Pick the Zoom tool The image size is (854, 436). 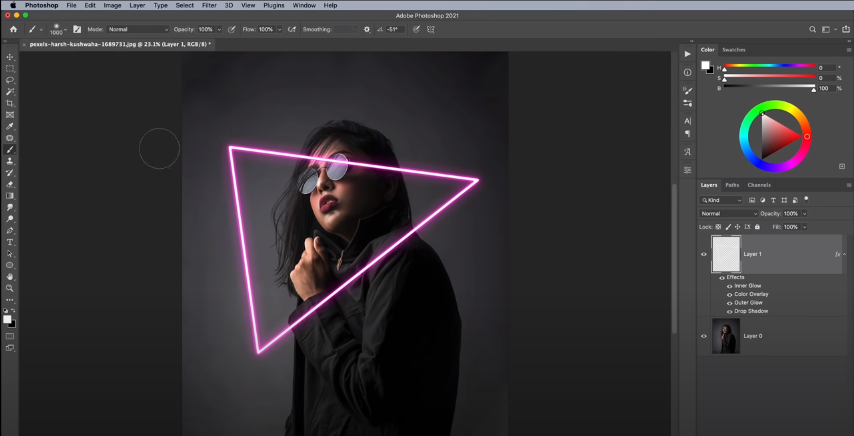pyautogui.click(x=10, y=288)
